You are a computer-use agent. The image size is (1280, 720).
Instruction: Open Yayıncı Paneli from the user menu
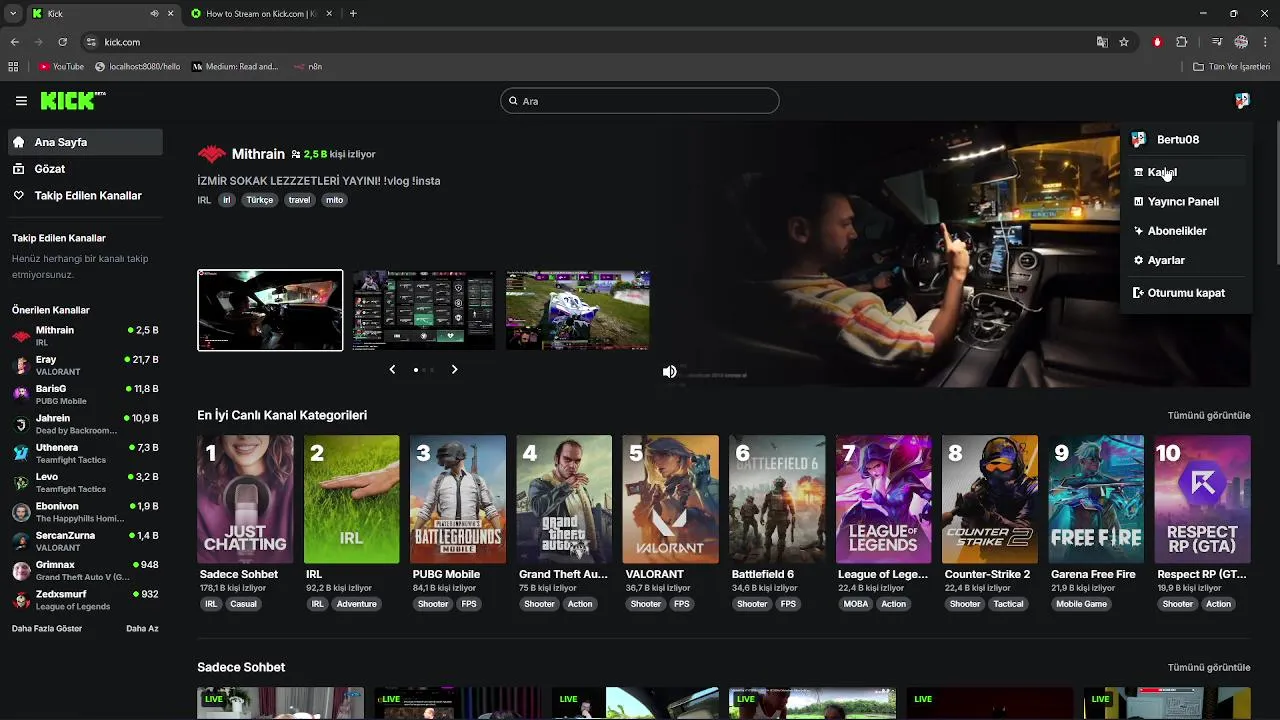(x=1187, y=202)
